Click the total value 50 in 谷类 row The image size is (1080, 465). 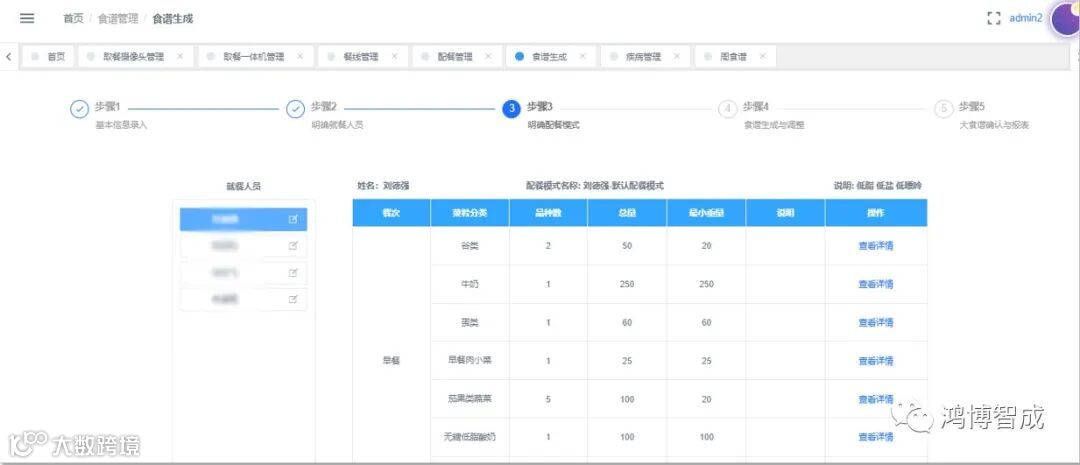pyautogui.click(x=627, y=246)
